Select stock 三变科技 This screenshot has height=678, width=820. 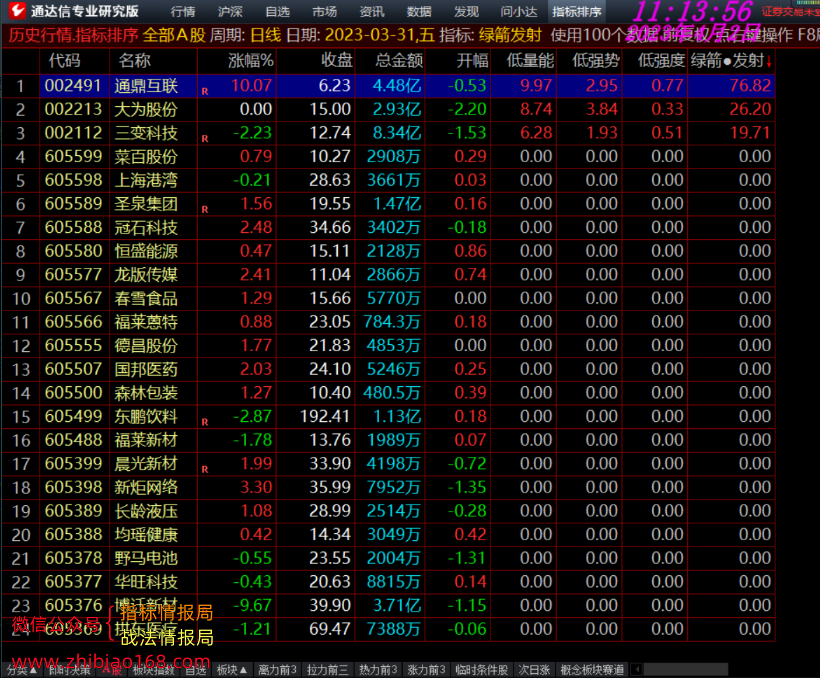146,133
